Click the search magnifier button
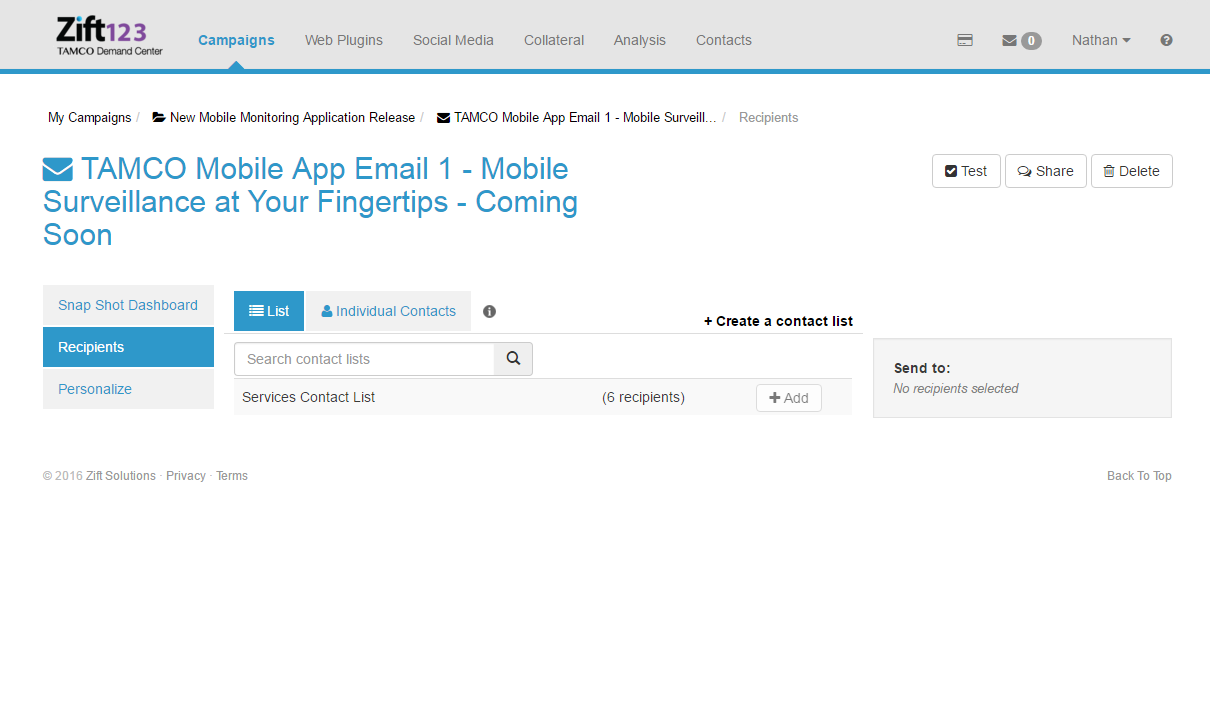1210x710 pixels. (513, 359)
